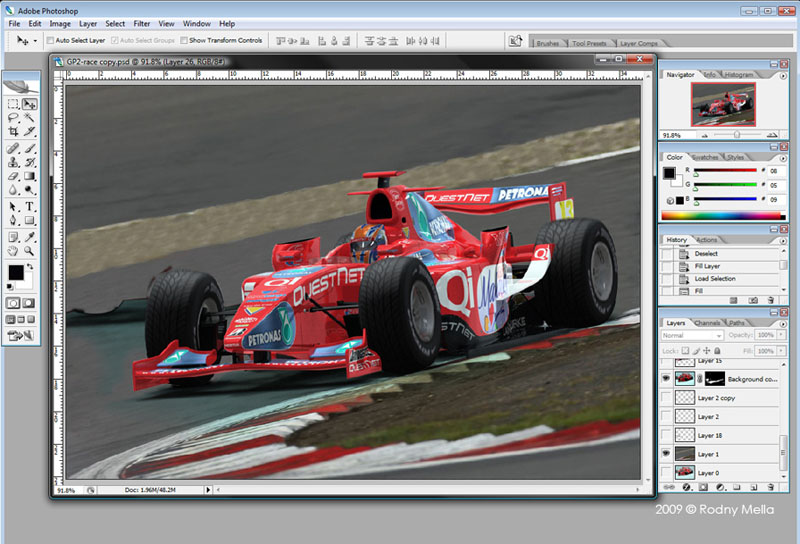This screenshot has height=544, width=800.
Task: Open the Filter menu
Action: coord(142,23)
